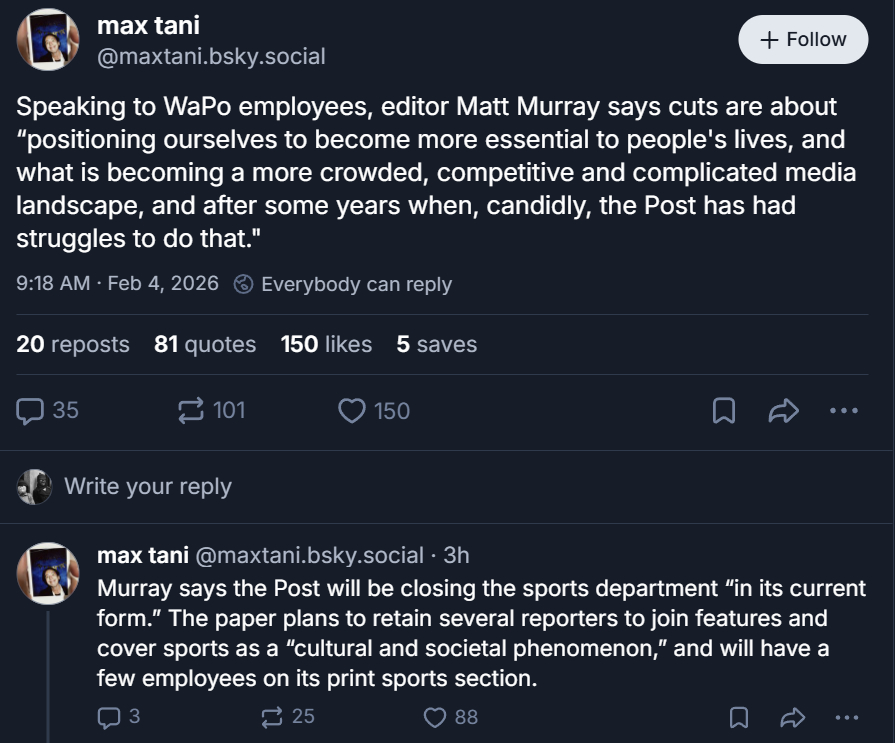The width and height of the screenshot is (895, 743).
Task: Click the 'Write your reply' field
Action: 148,487
